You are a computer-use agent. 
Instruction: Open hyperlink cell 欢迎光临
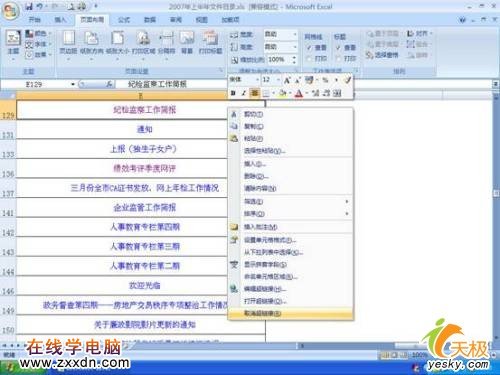(144, 285)
